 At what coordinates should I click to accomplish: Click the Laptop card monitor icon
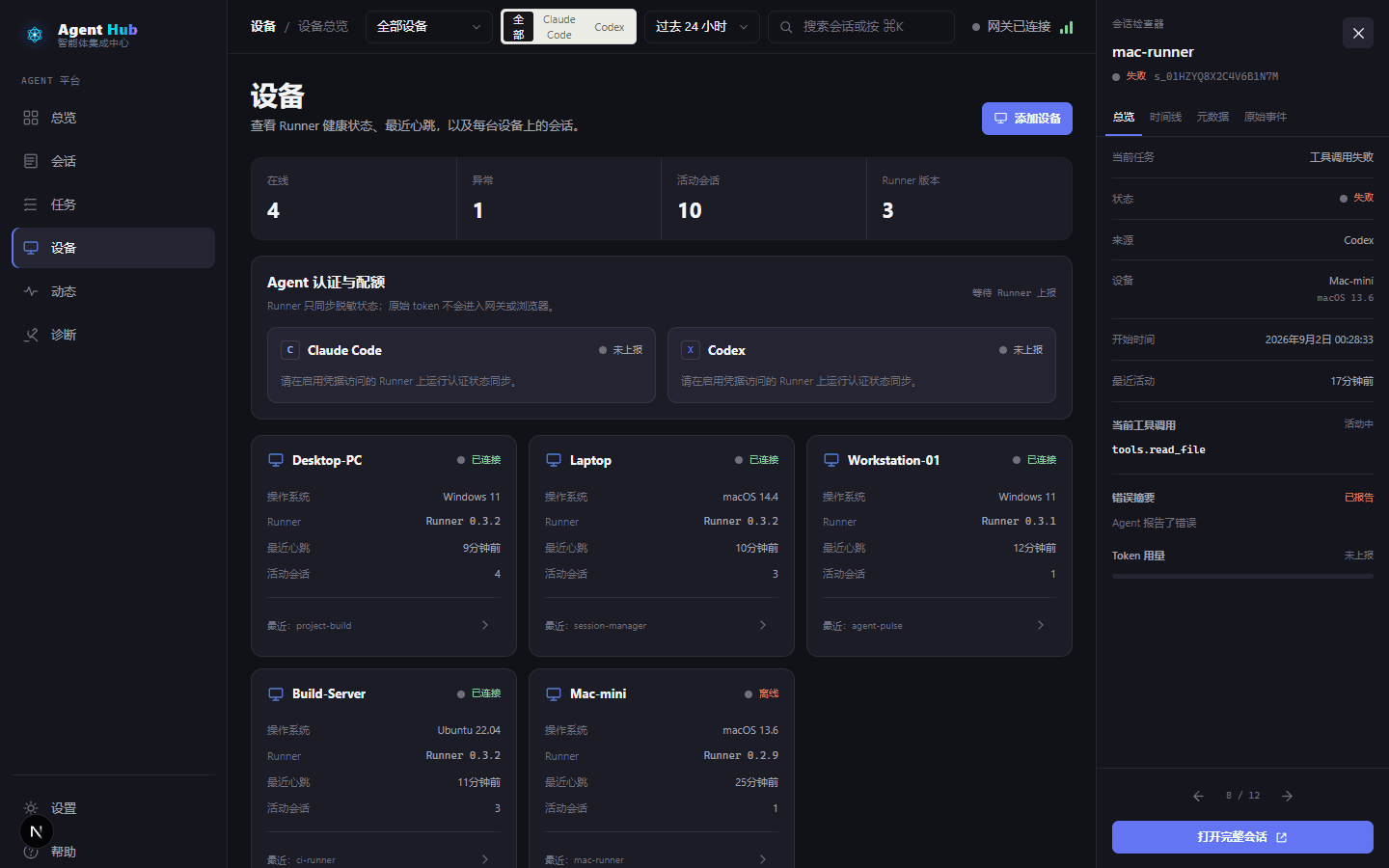(x=554, y=460)
